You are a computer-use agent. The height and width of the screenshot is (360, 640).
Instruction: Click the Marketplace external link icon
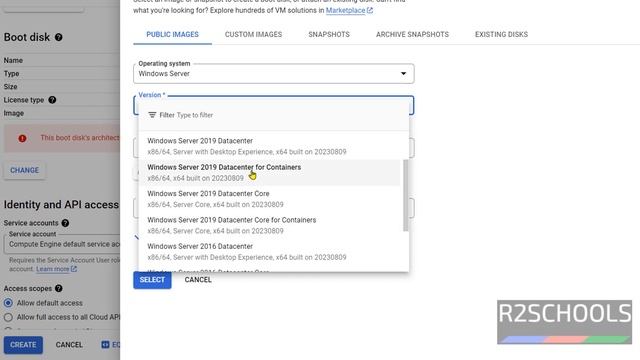click(370, 11)
